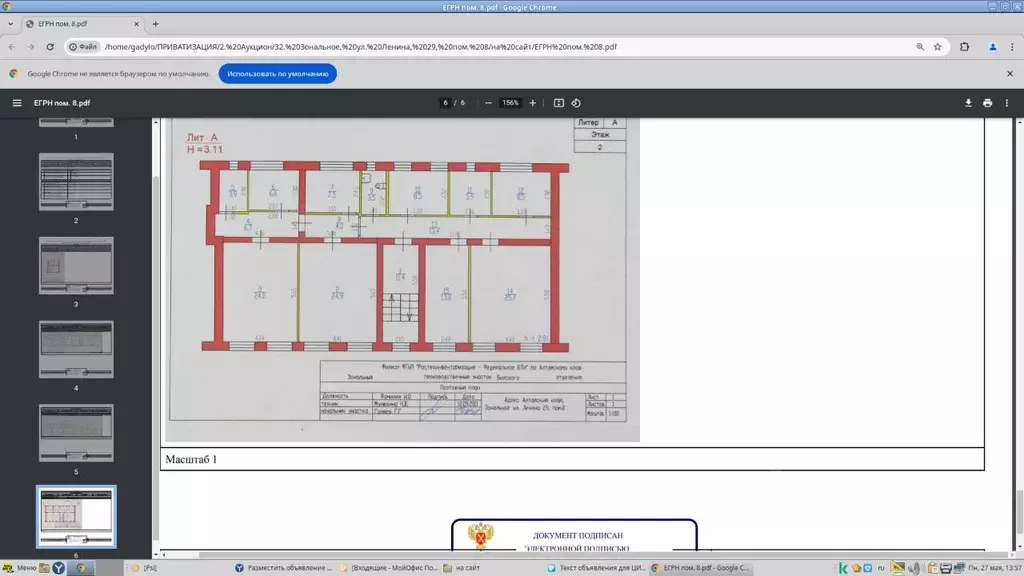Zoom out the PDF document
Screen dimensions: 1024x576
pos(488,103)
